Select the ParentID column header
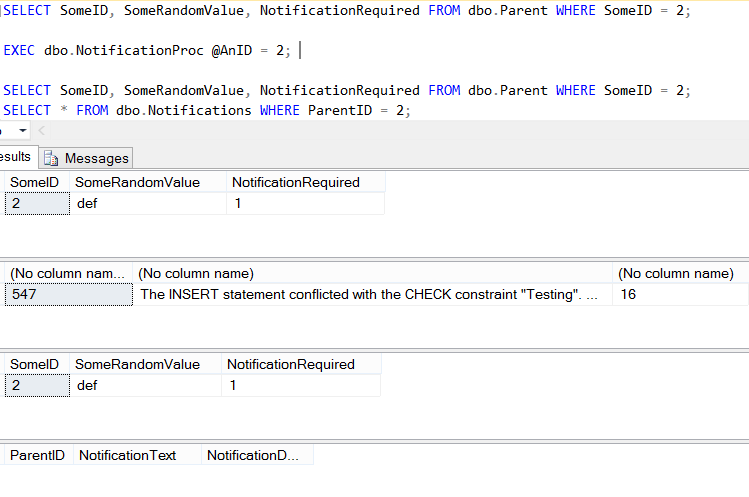Image resolution: width=749 pixels, height=497 pixels. tap(39, 455)
